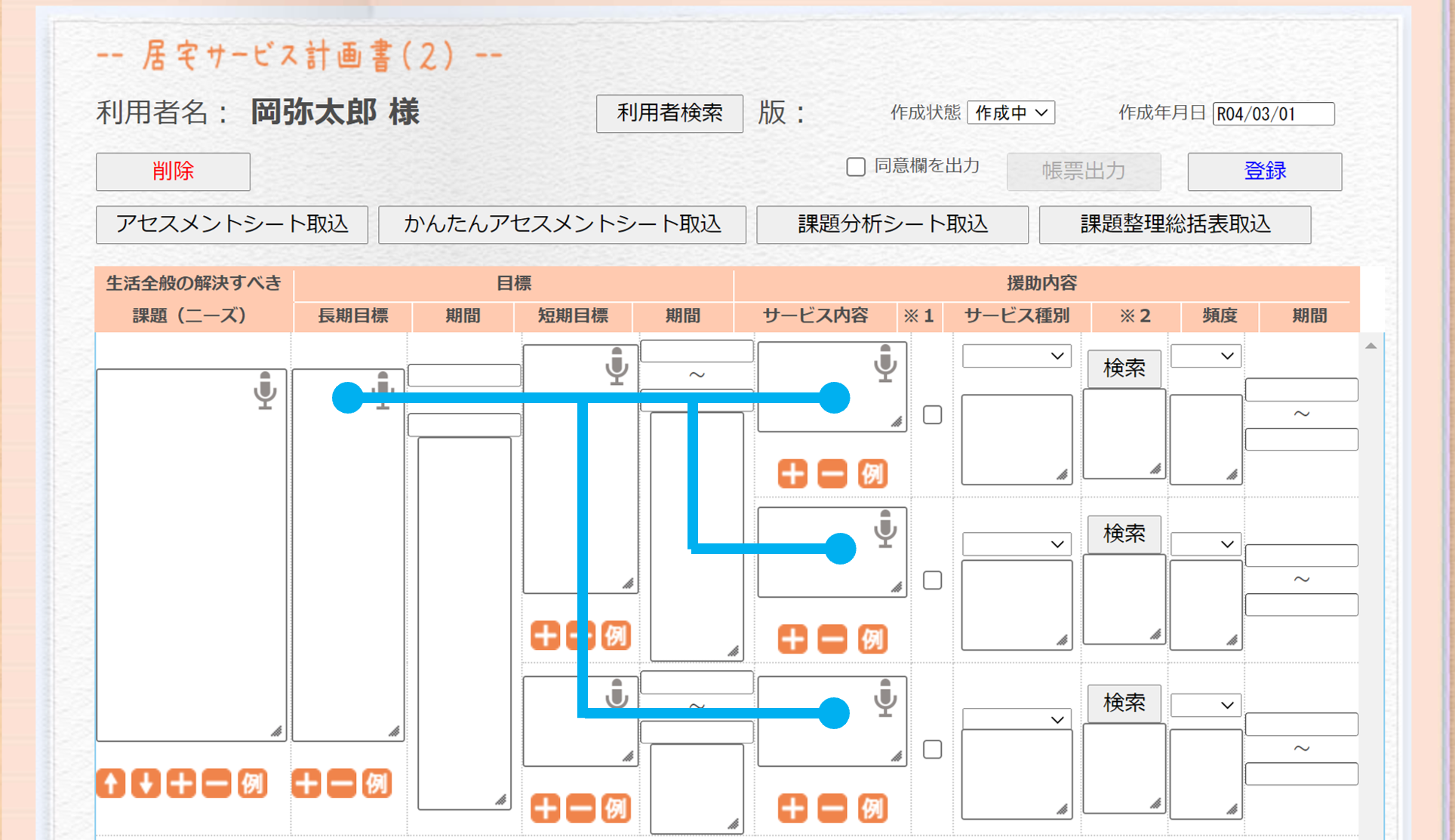
Task: Add a needs row with plus icon
Action: tap(181, 783)
